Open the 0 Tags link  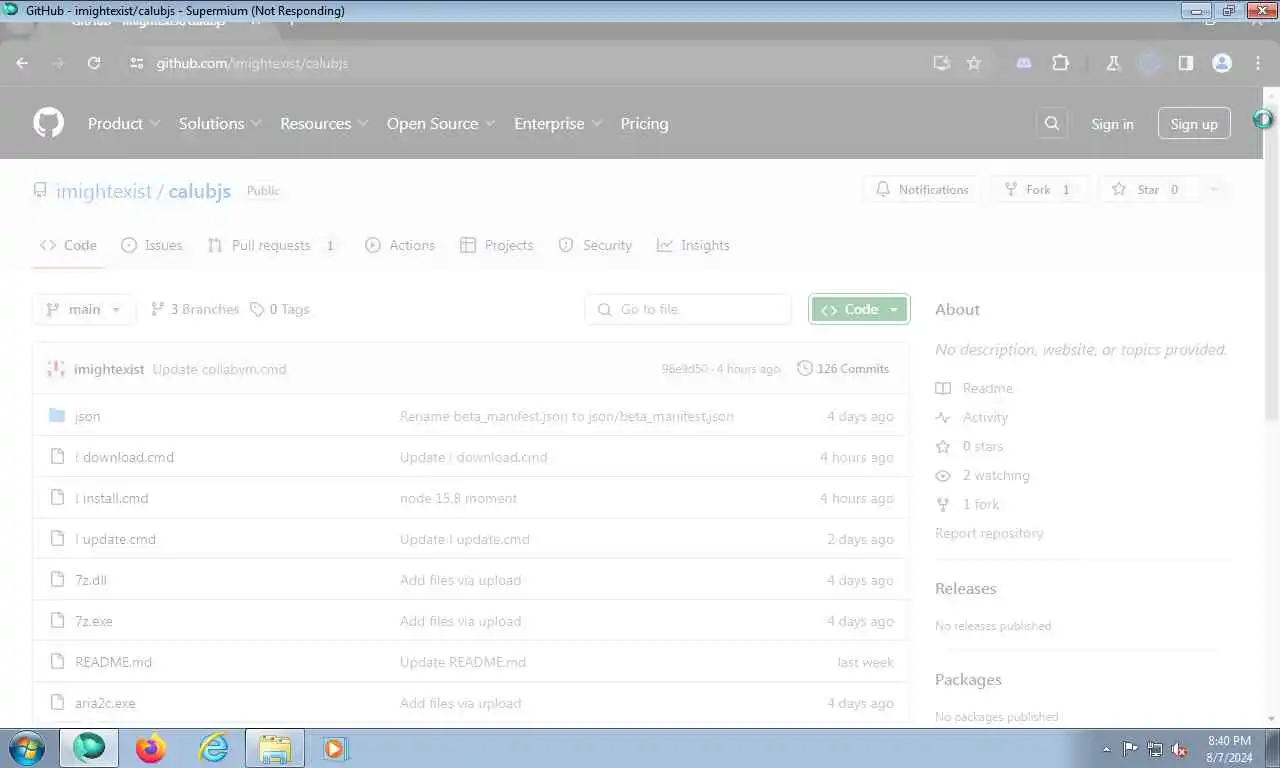pos(280,309)
